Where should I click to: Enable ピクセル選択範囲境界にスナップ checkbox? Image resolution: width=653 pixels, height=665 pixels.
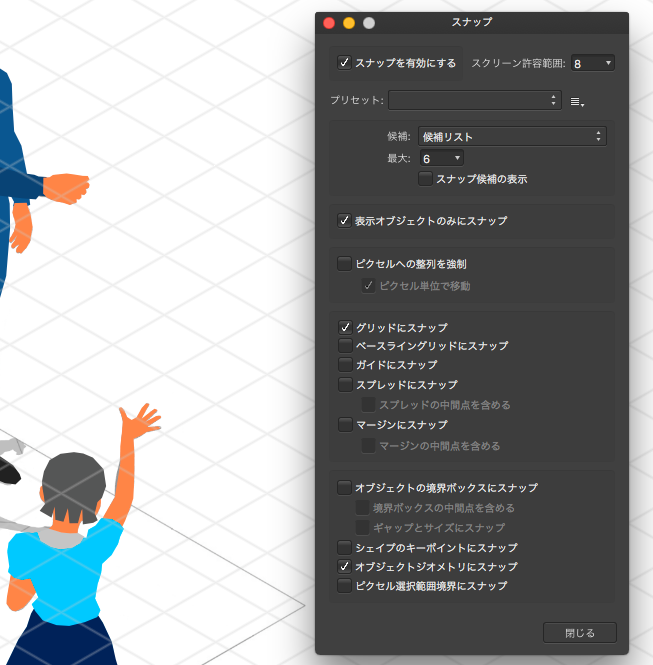tap(344, 586)
